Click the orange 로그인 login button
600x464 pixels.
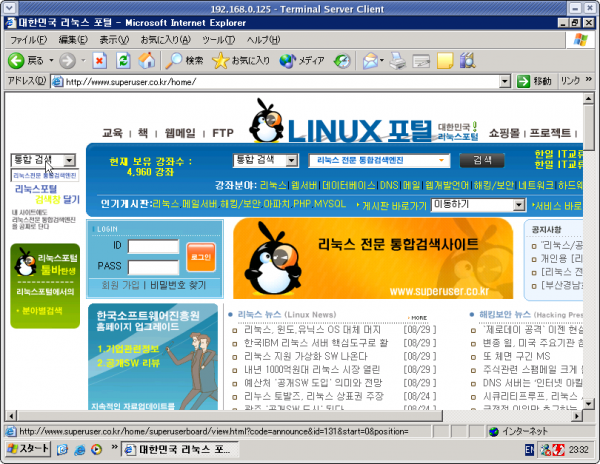point(201,257)
